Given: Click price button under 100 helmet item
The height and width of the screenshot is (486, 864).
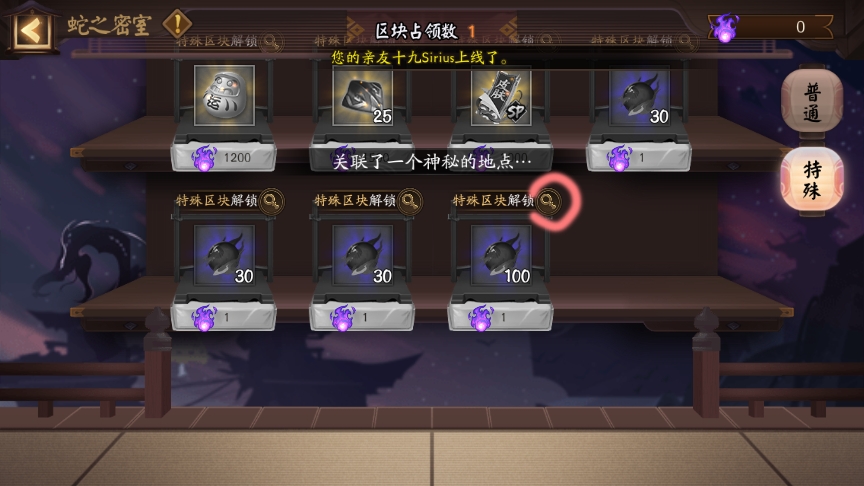Looking at the screenshot, I should click(x=500, y=317).
